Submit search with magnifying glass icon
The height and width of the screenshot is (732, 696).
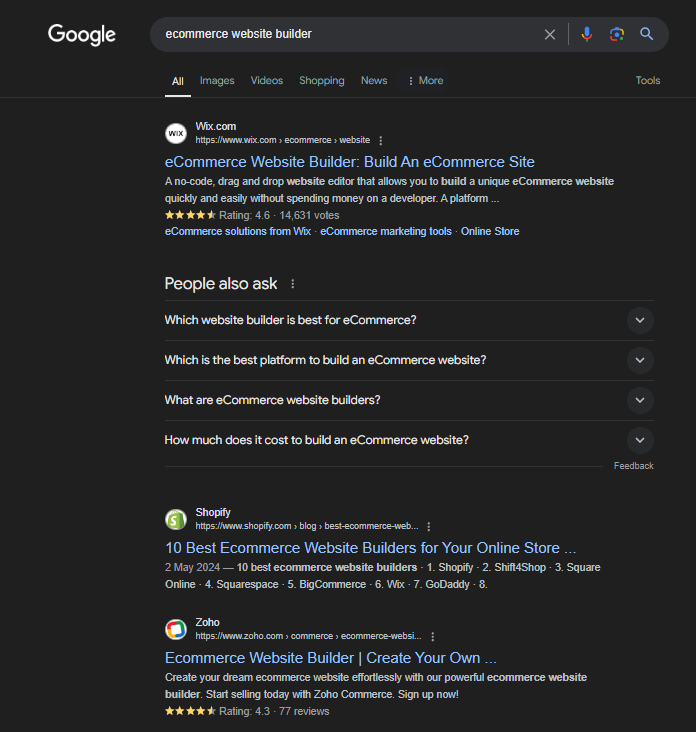647,34
